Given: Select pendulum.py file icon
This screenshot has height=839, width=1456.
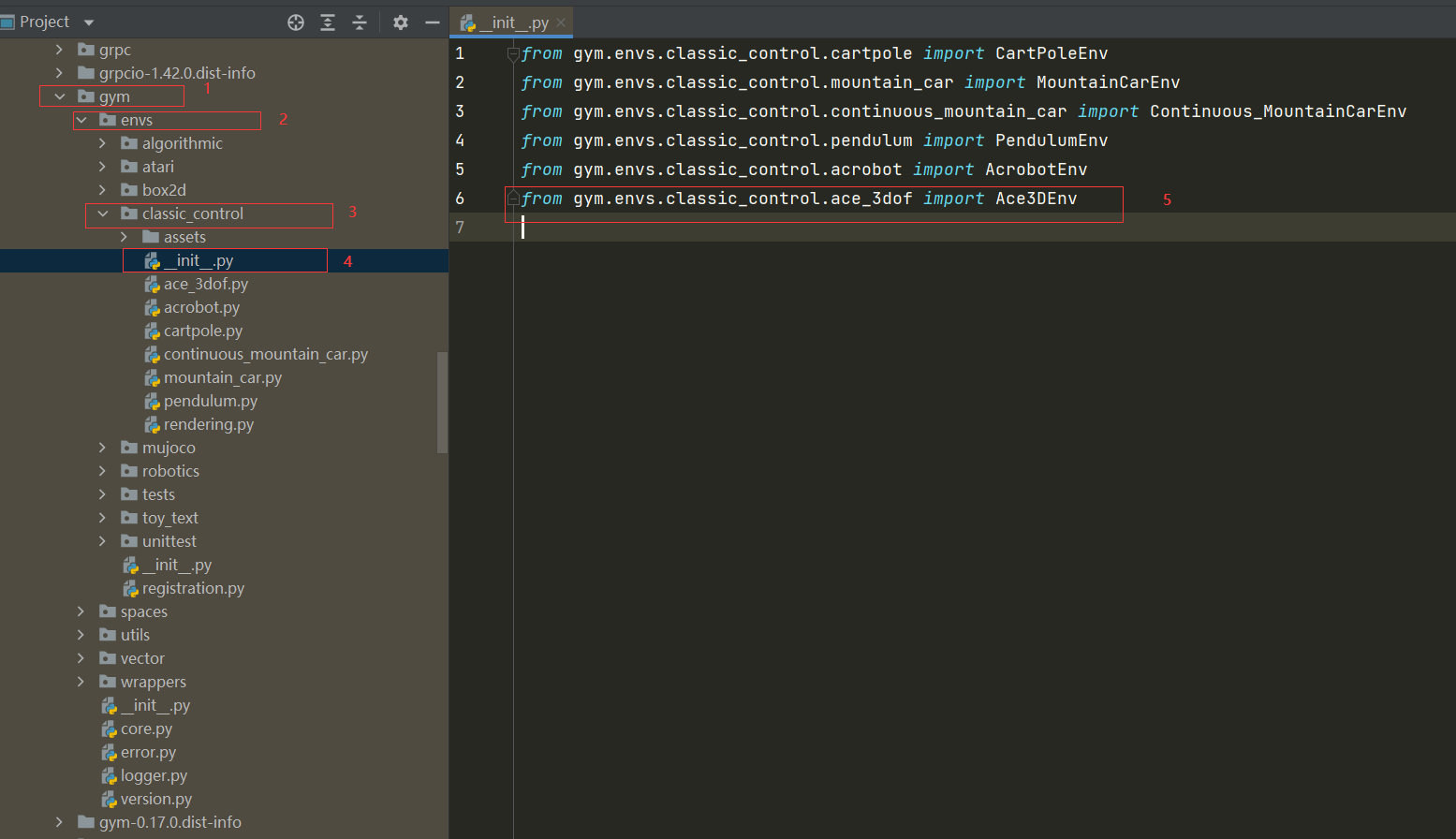Looking at the screenshot, I should click(152, 401).
